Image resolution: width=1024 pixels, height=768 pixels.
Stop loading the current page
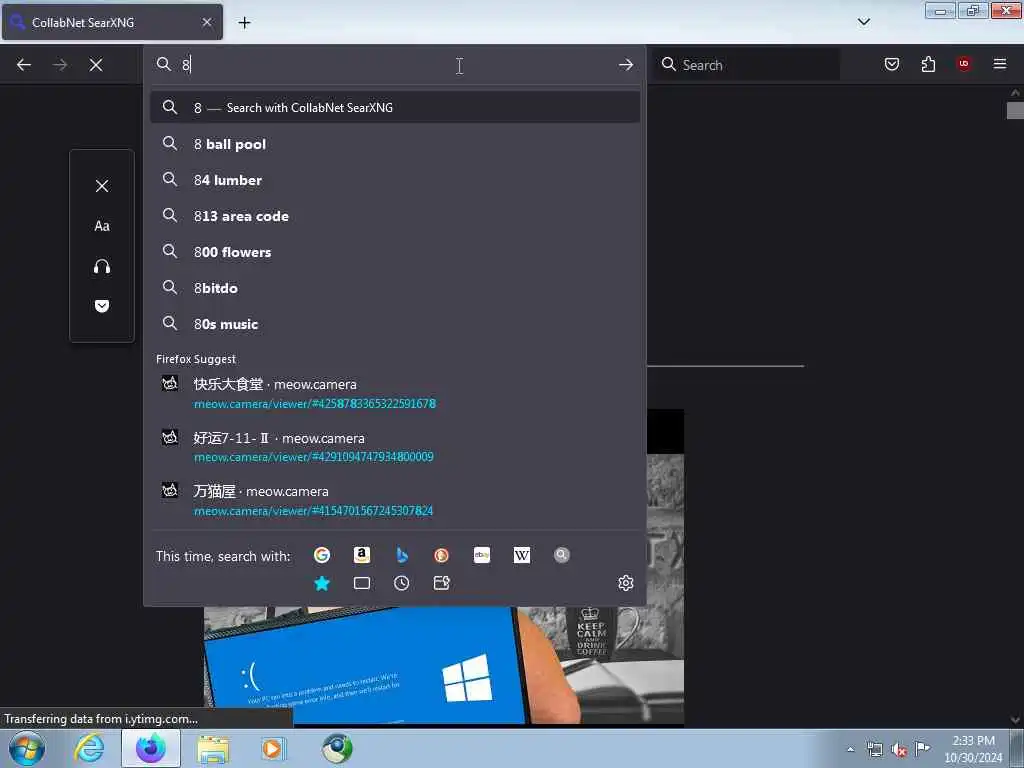point(96,65)
